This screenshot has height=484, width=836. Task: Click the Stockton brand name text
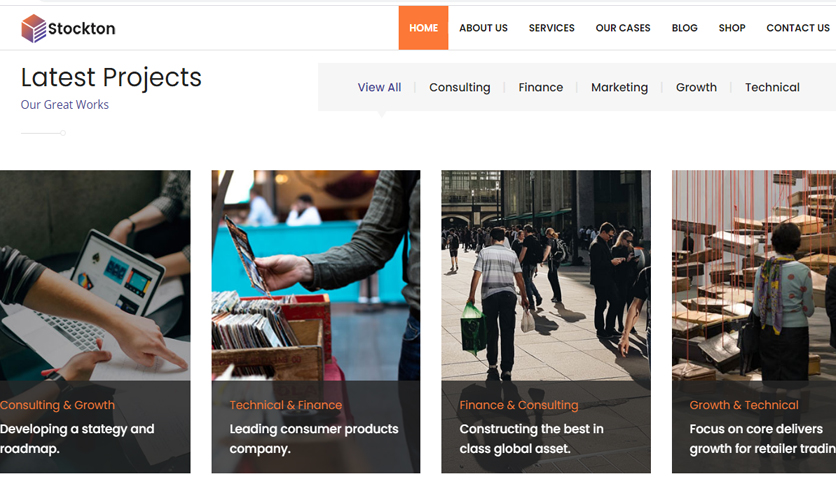(82, 28)
